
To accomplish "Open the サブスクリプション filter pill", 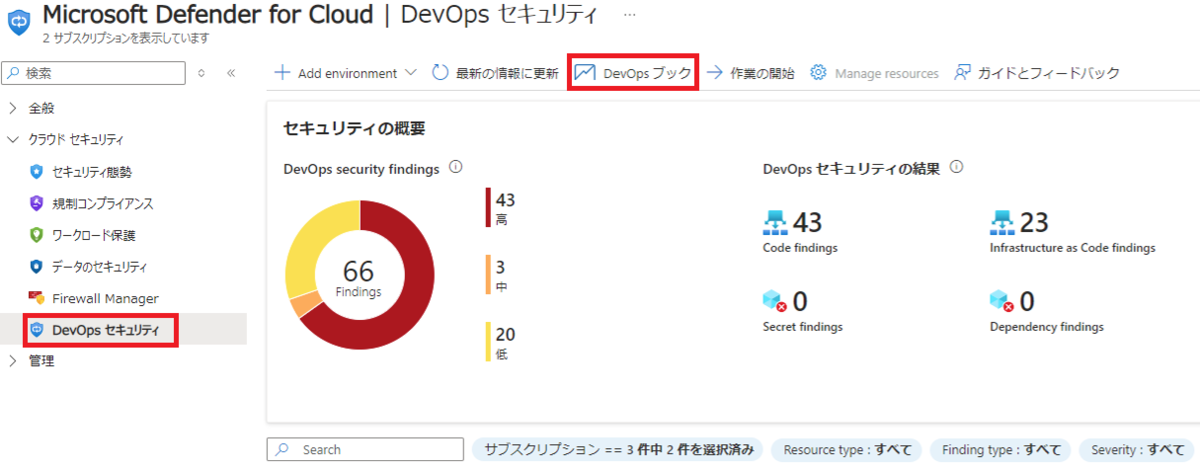I will click(619, 450).
